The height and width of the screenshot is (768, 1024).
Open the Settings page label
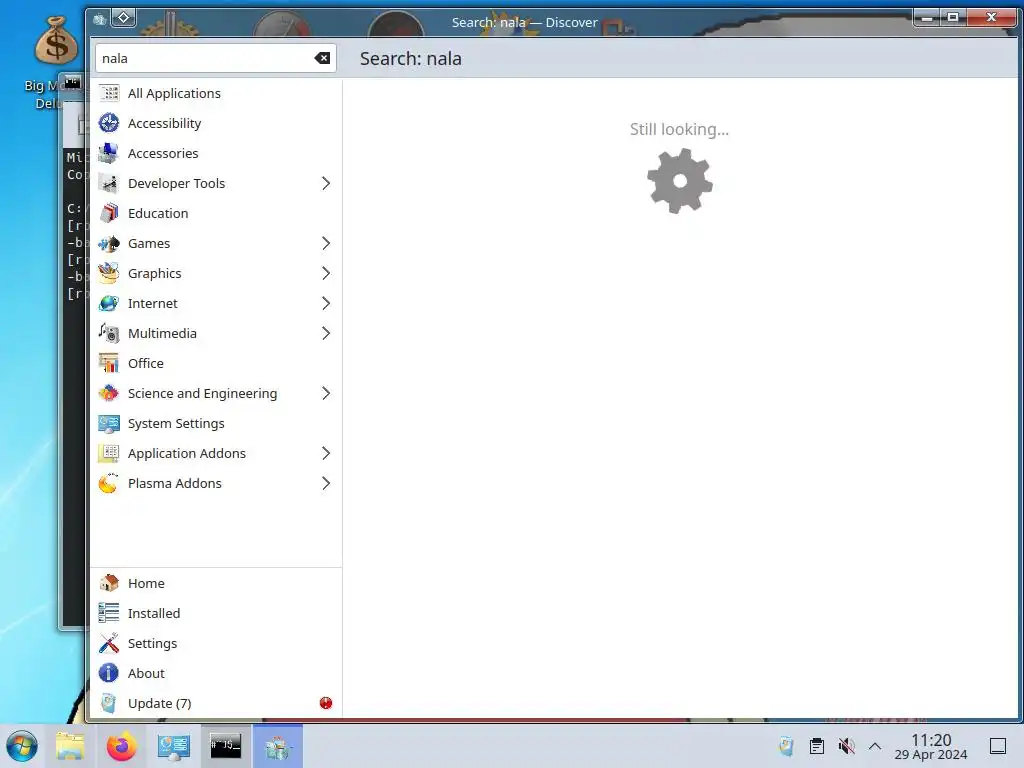tap(152, 643)
